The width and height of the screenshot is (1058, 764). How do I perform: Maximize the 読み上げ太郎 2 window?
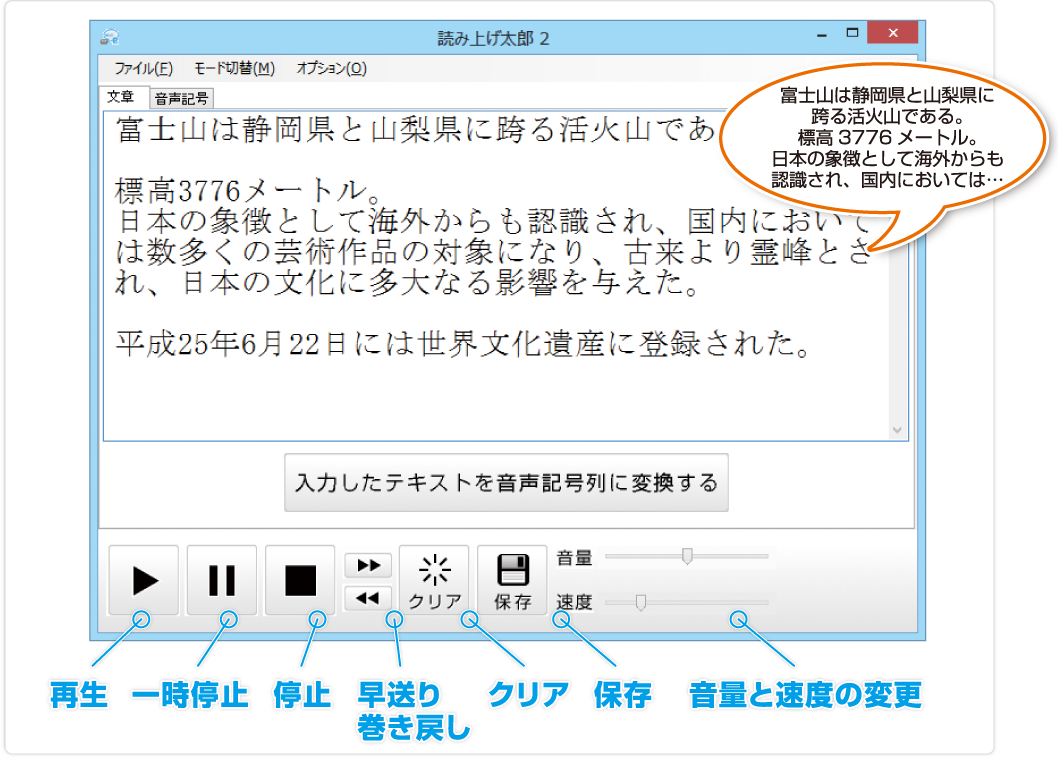[x=852, y=33]
